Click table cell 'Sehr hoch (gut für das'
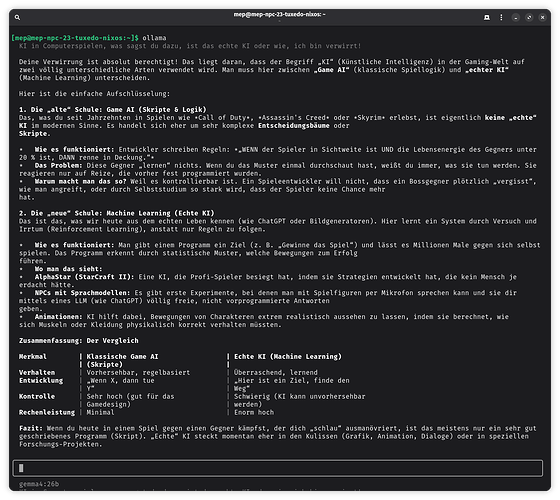The image size is (560, 500). point(130,396)
